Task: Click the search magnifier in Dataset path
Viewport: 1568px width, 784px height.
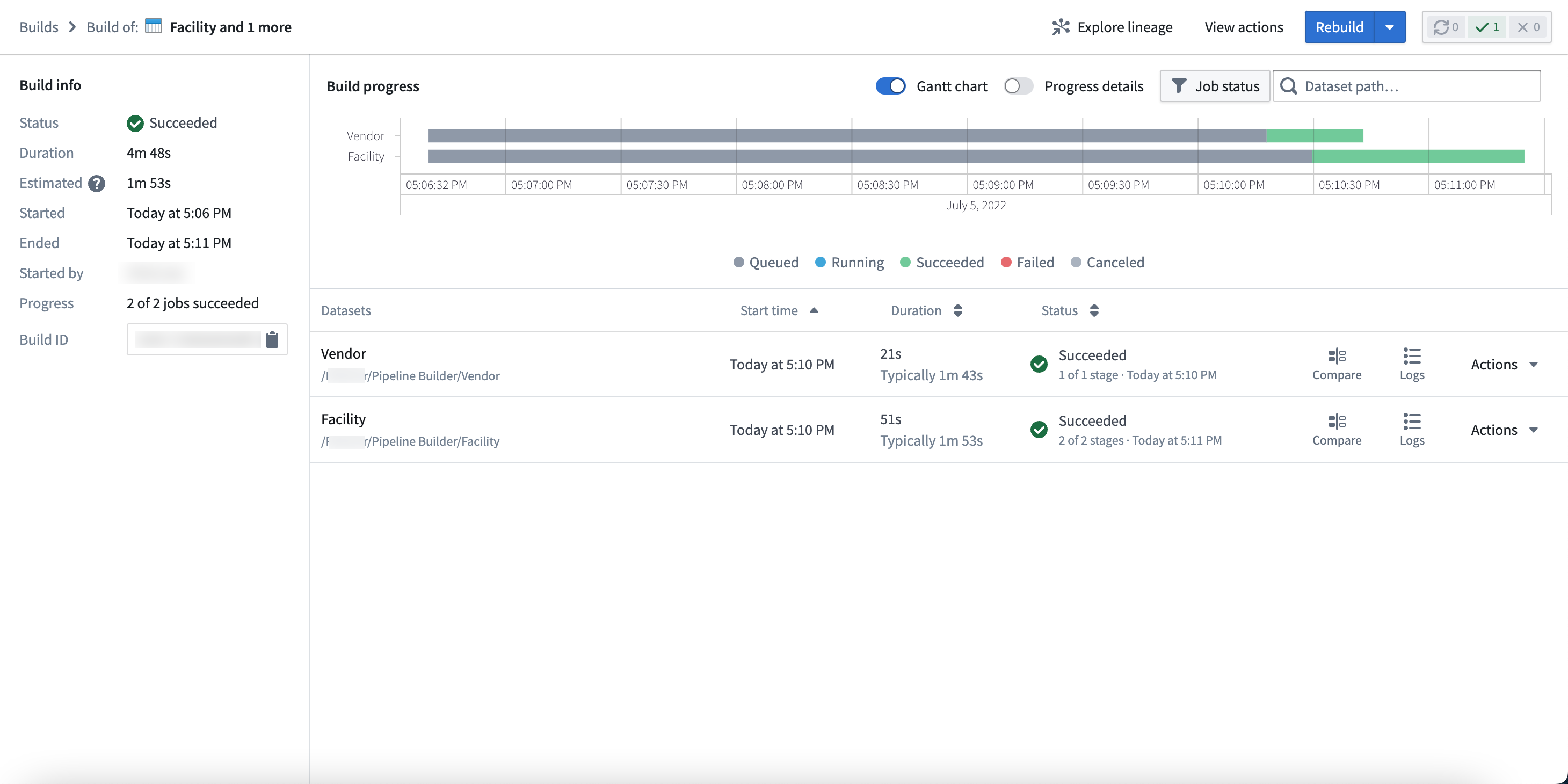Action: click(x=1289, y=86)
